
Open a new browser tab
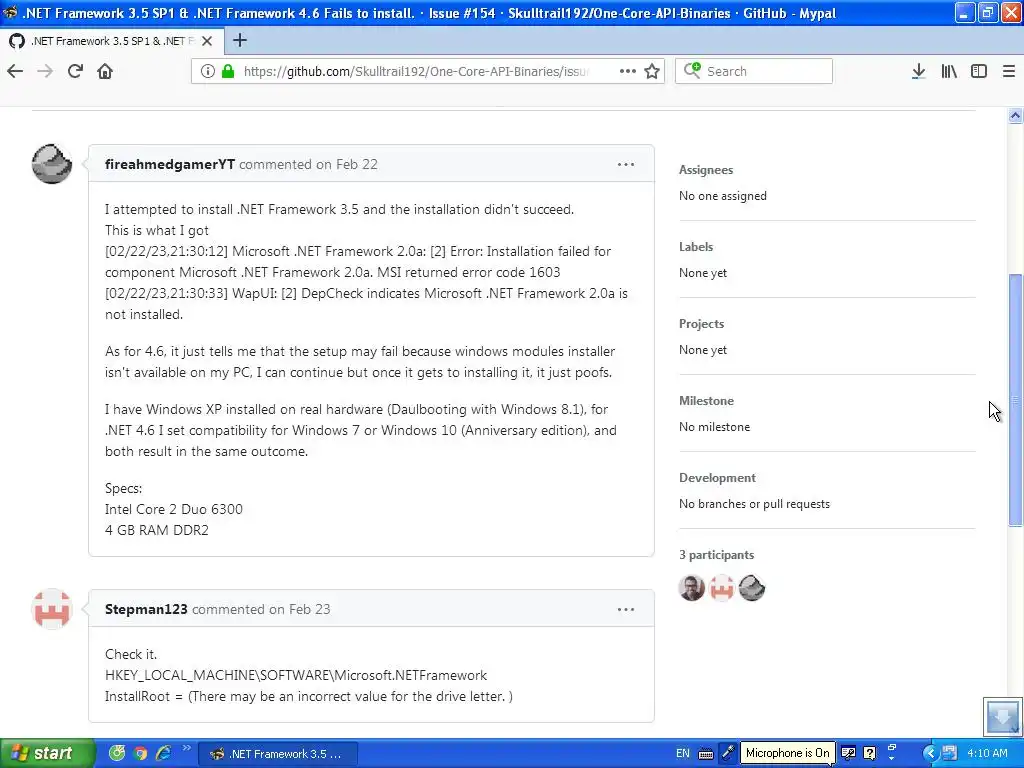240,40
